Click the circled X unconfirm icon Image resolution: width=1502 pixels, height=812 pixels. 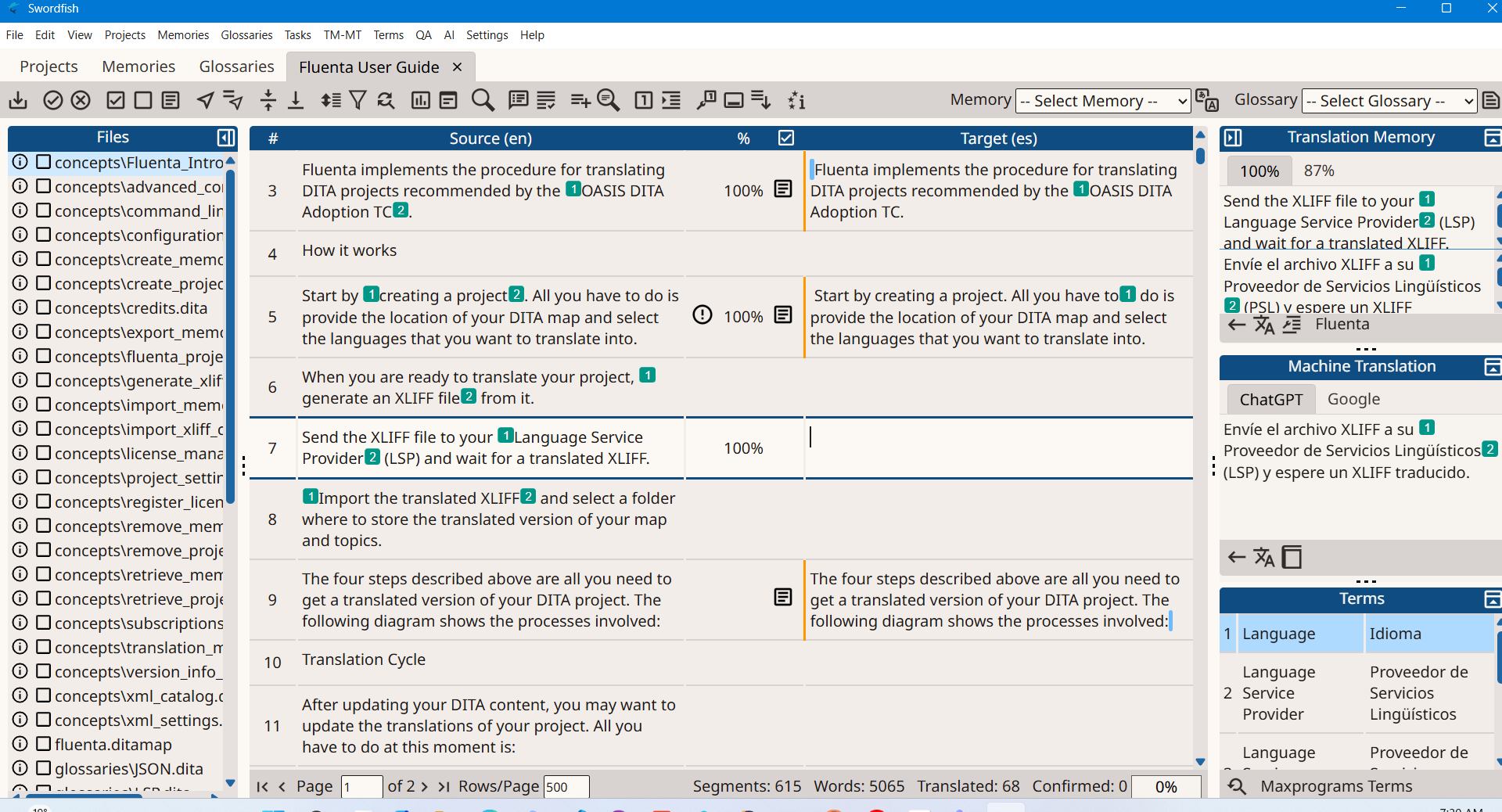[81, 100]
